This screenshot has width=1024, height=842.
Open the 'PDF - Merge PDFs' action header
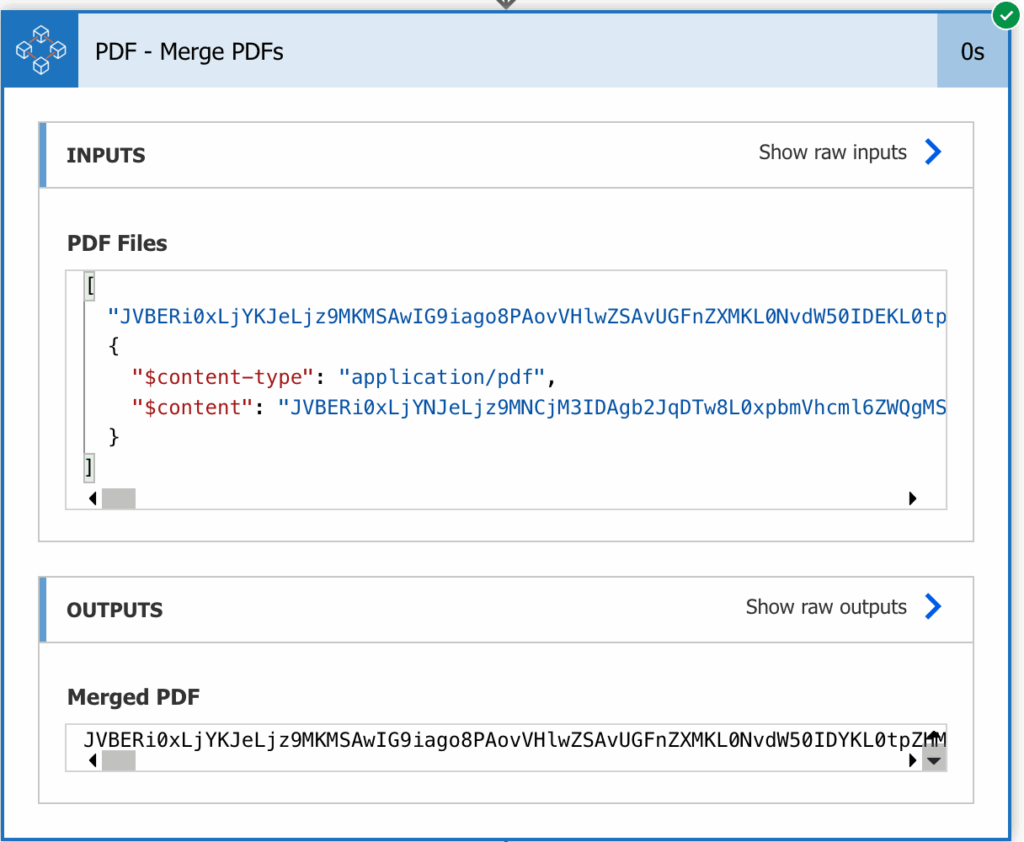tap(507, 51)
